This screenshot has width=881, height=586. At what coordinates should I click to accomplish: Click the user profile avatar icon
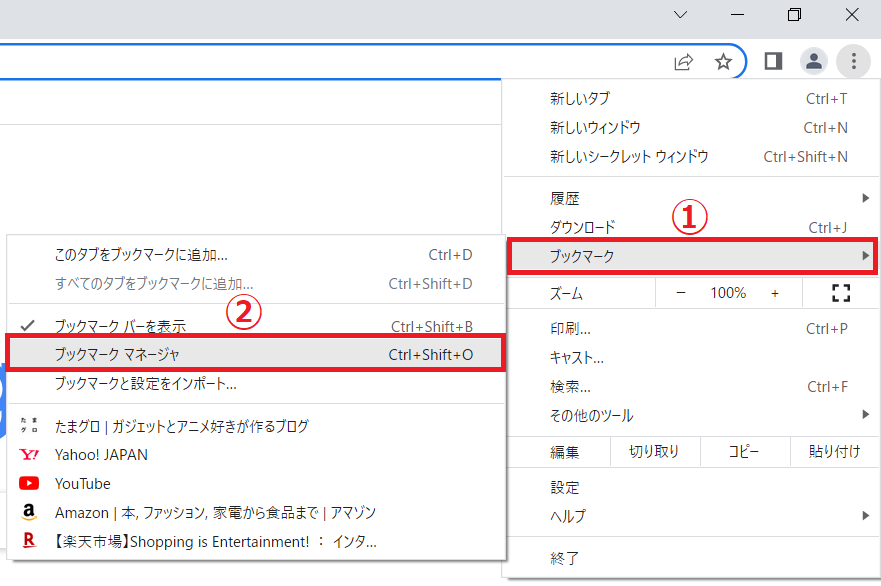[814, 62]
